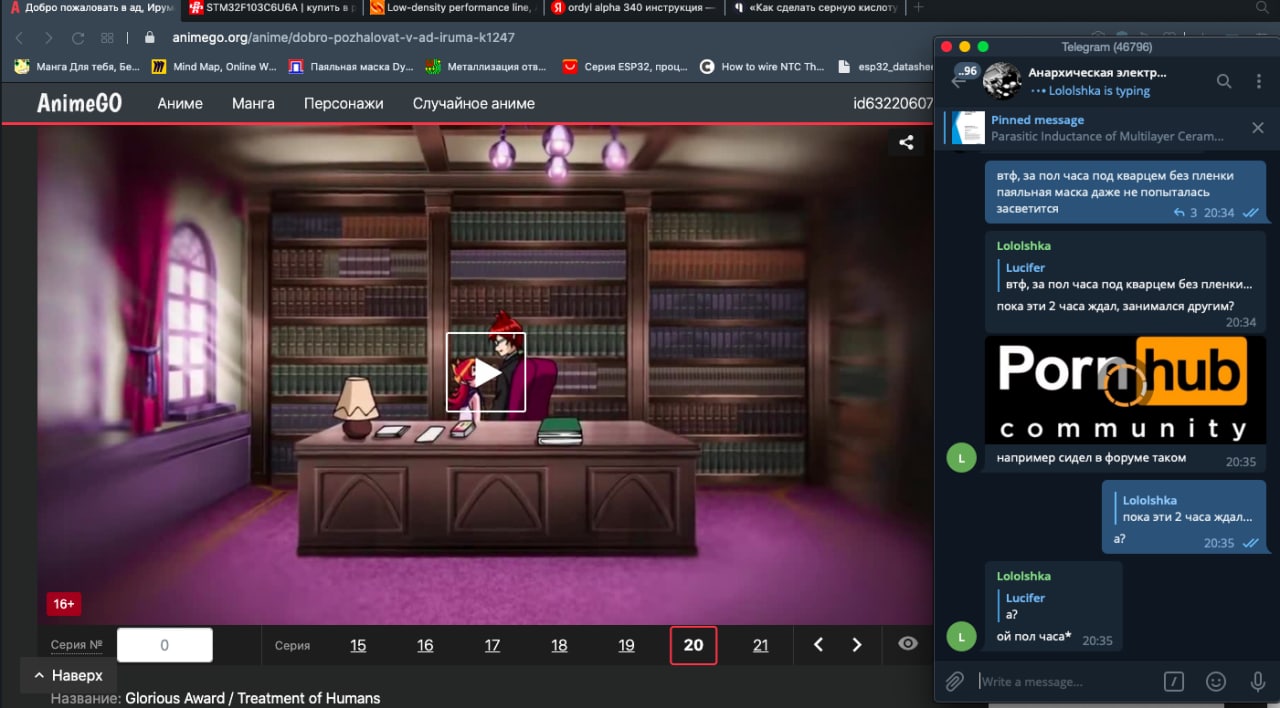Open the Аниме menu

coord(180,103)
